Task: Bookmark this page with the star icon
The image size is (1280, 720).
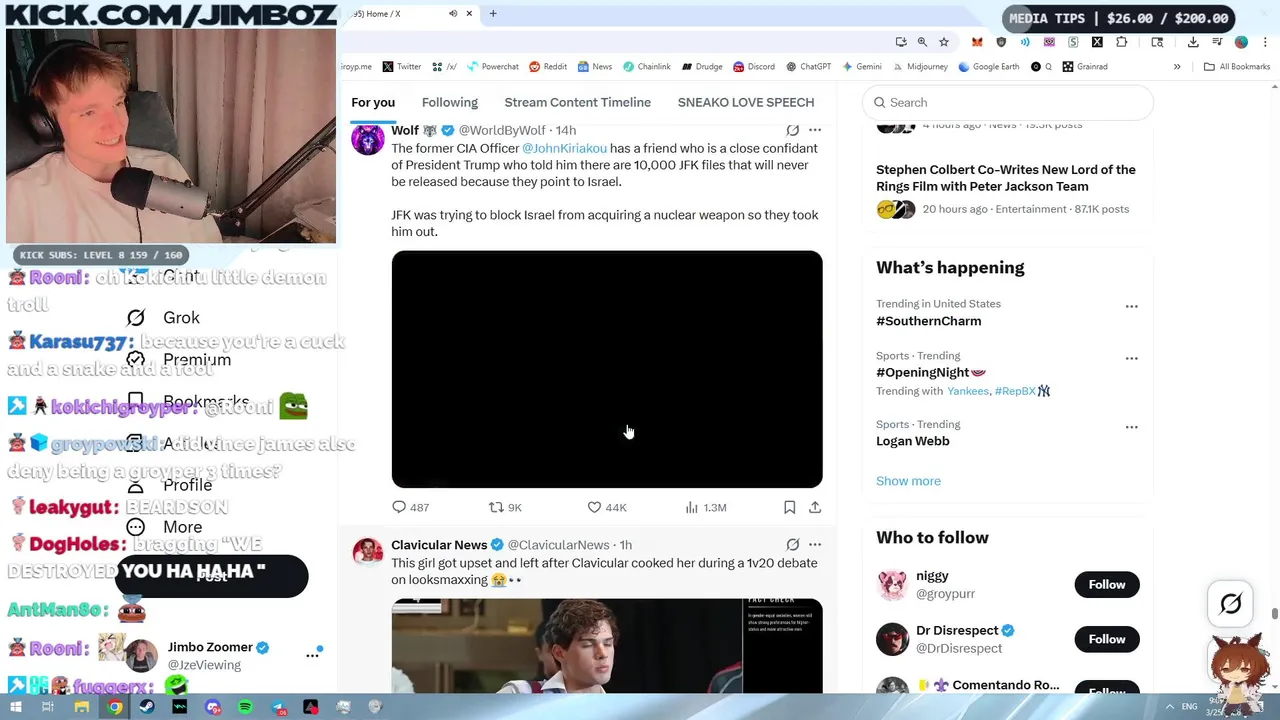Action: 943,42
